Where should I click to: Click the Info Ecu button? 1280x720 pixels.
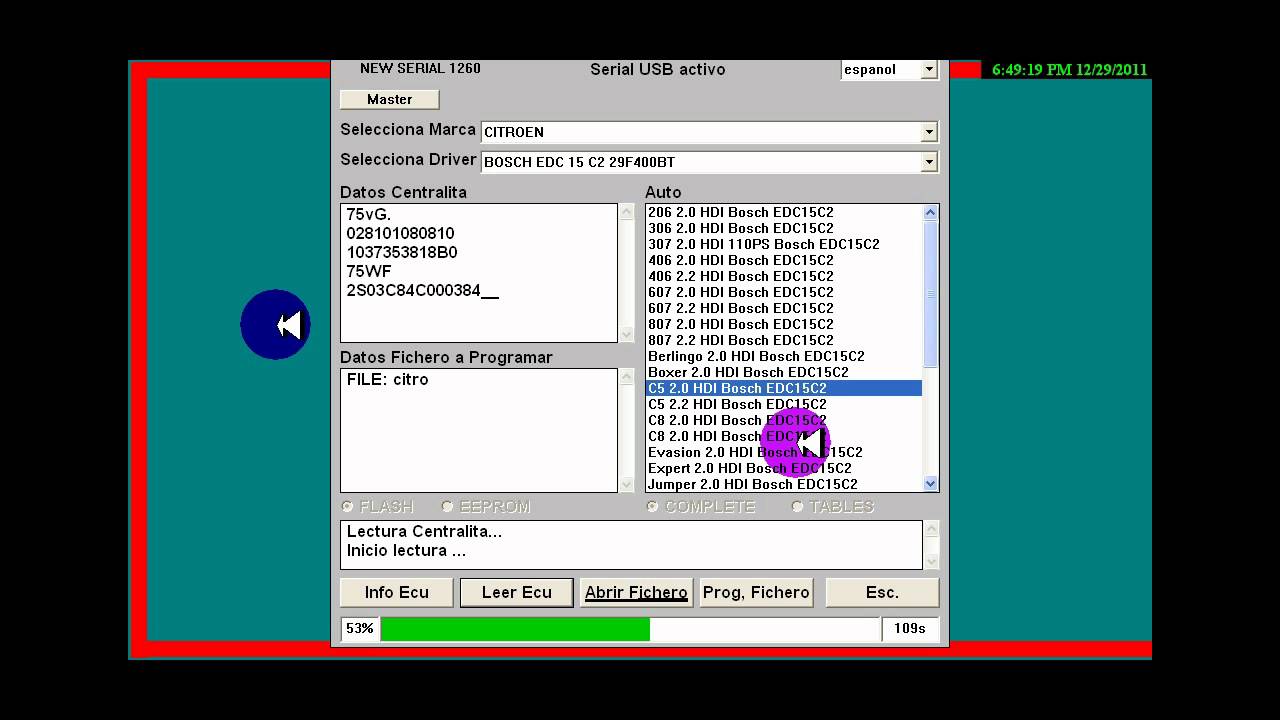tap(397, 593)
